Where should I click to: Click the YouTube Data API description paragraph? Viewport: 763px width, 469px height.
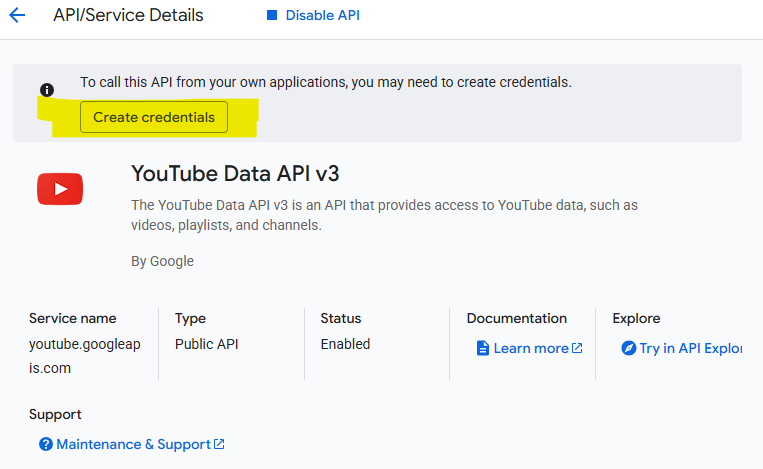[384, 215]
